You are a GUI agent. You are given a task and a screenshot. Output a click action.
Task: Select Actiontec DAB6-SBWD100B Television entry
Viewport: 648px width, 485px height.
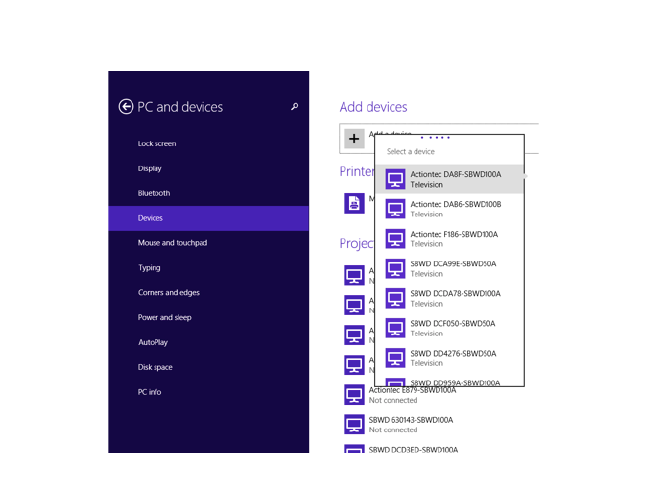[x=449, y=209]
